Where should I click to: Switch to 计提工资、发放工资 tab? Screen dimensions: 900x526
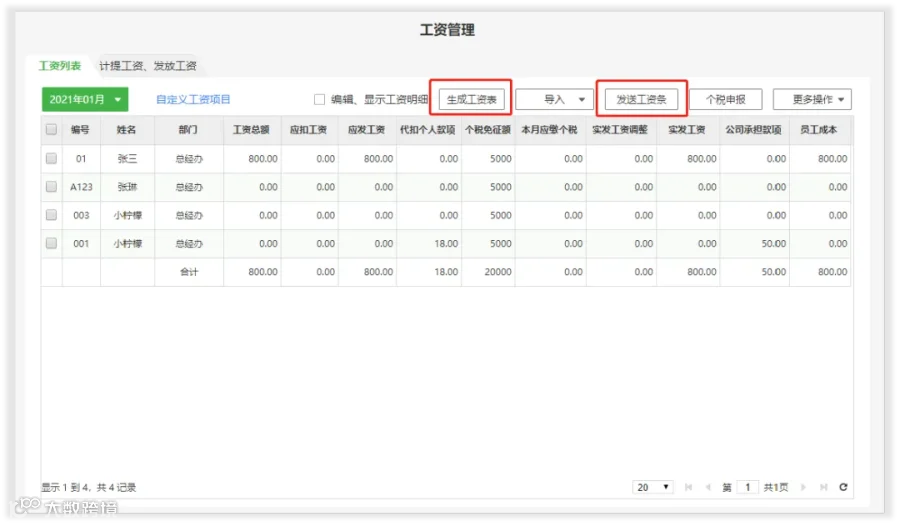148,66
